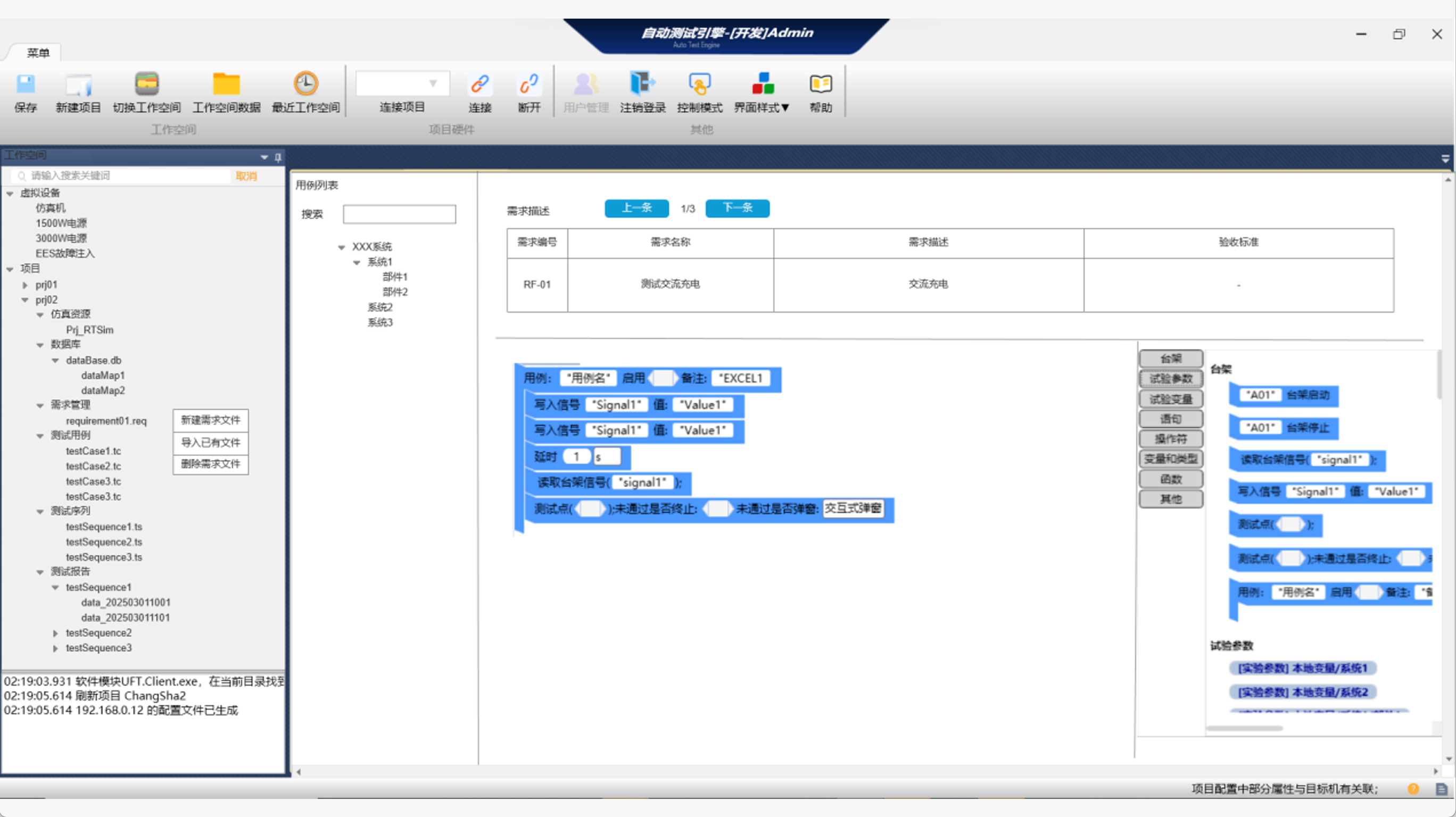Click the Logout (注销登录) icon
The width and height of the screenshot is (1456, 817).
tap(642, 85)
